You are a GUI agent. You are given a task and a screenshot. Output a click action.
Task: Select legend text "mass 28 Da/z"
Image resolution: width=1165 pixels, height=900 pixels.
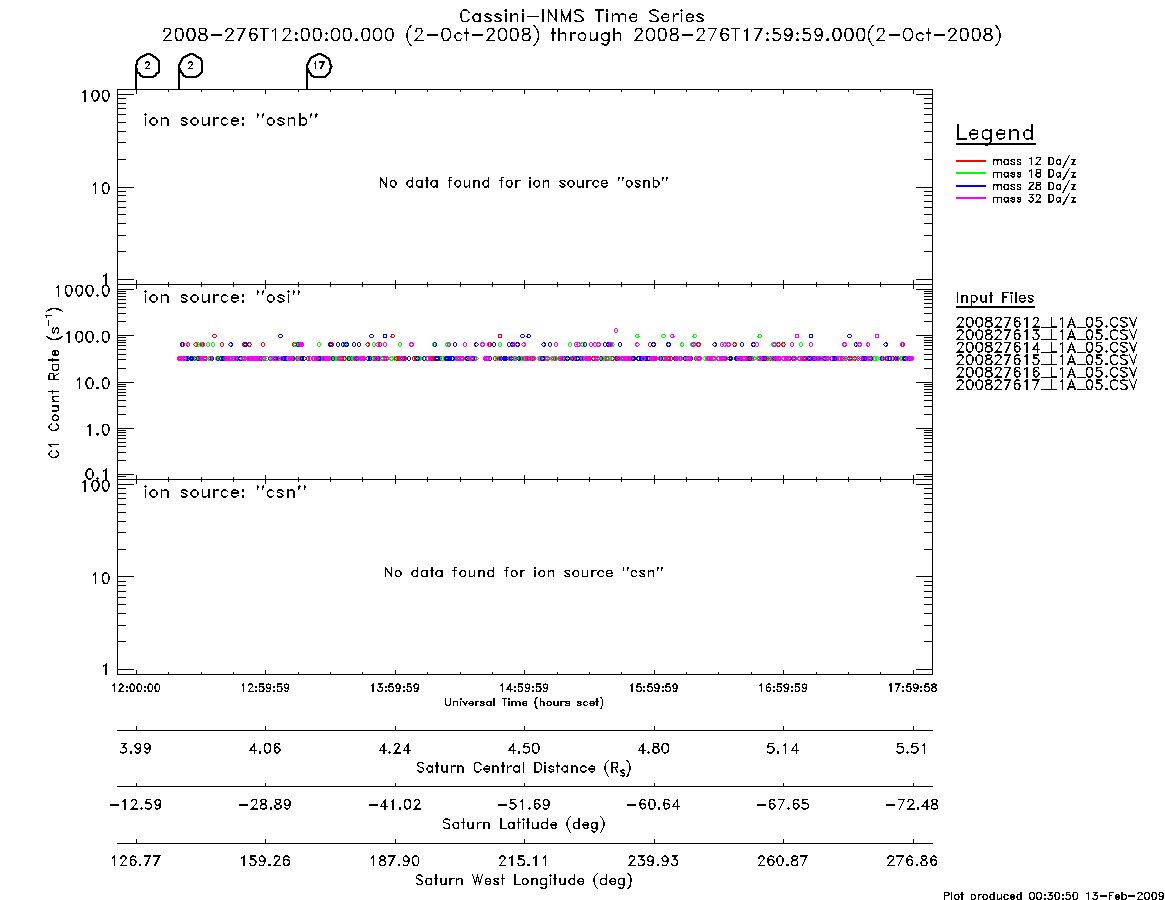[x=1034, y=187]
